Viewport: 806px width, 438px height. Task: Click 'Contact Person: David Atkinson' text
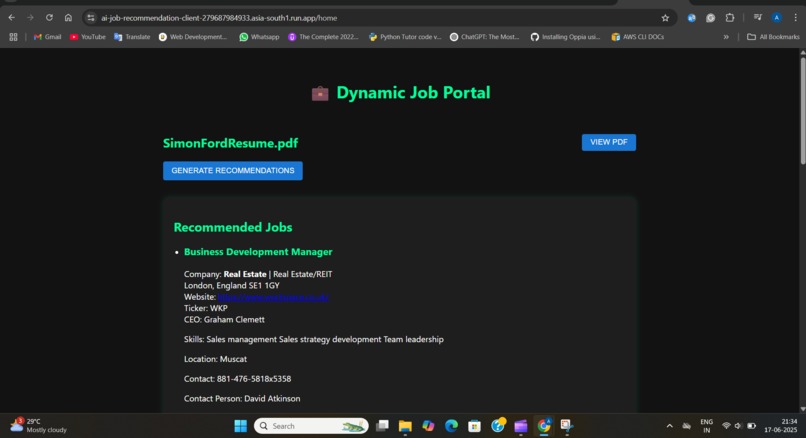tap(242, 398)
